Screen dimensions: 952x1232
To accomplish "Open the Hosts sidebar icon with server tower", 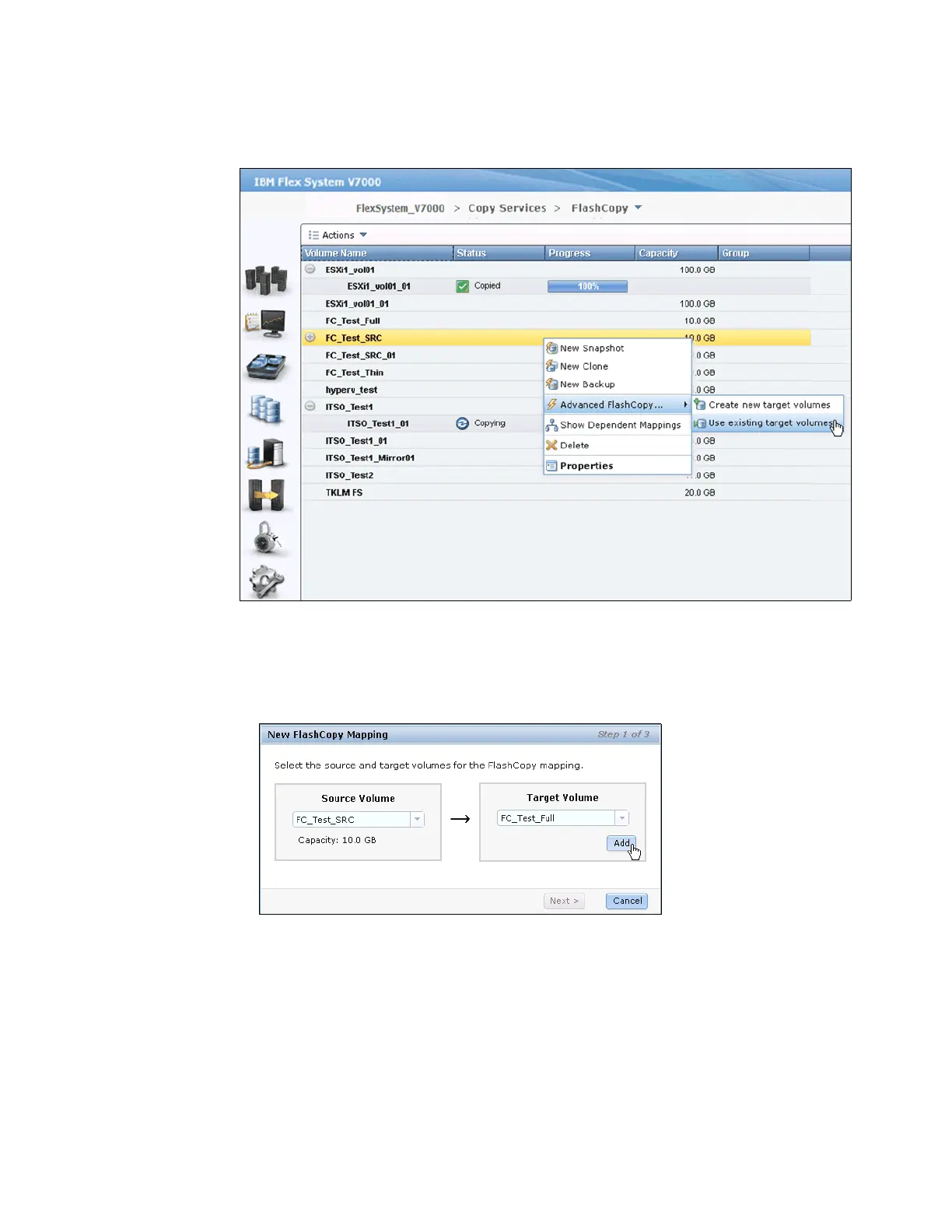I will coord(266,453).
